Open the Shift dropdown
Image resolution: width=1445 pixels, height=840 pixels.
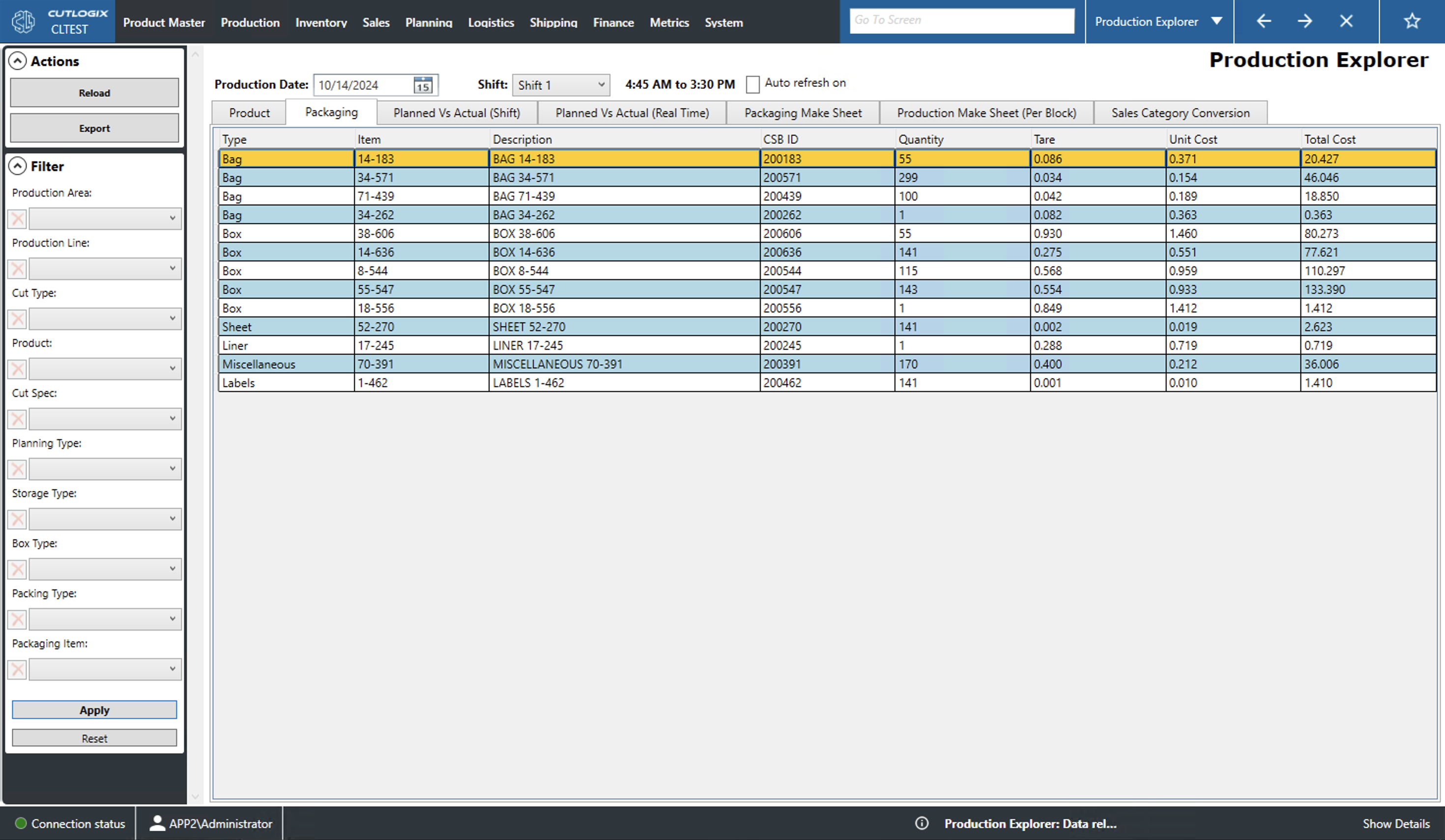(560, 85)
